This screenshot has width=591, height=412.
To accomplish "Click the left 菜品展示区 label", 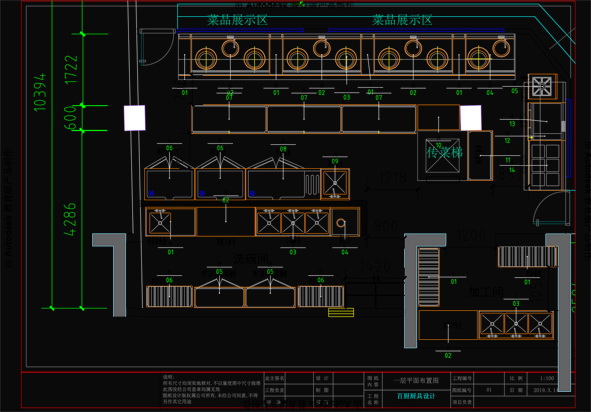I will pyautogui.click(x=237, y=20).
